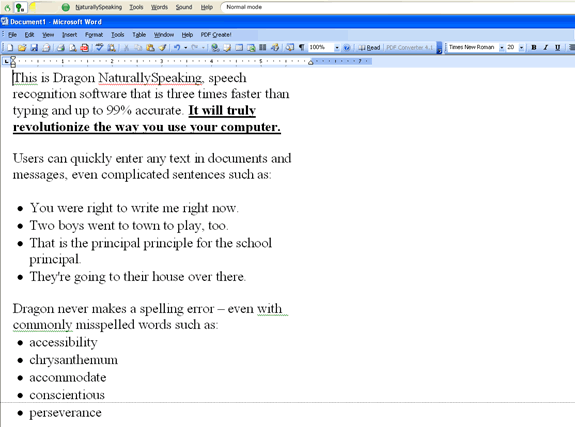
Task: Open the font size dropdown arrow
Action: [521, 47]
